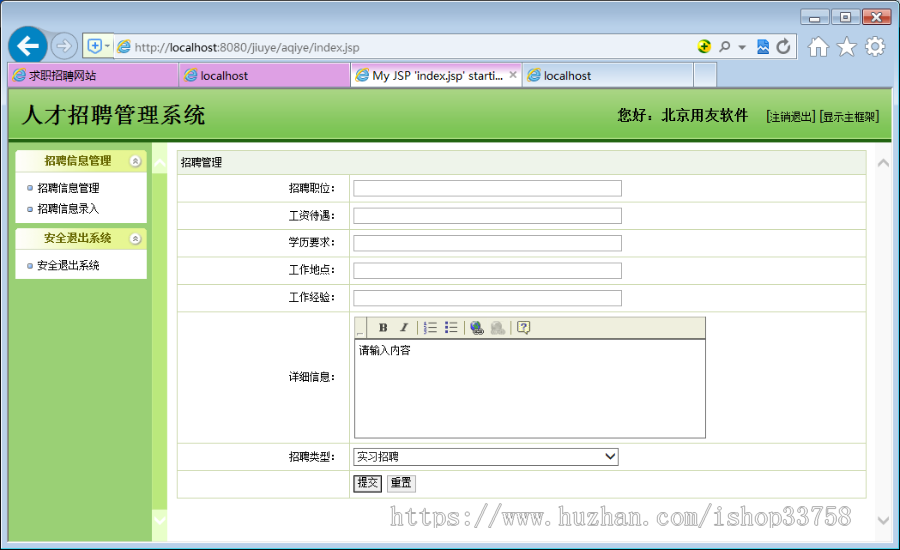This screenshot has width=900, height=550.
Task: Toggle bold in the editor toolbar
Action: point(383,327)
